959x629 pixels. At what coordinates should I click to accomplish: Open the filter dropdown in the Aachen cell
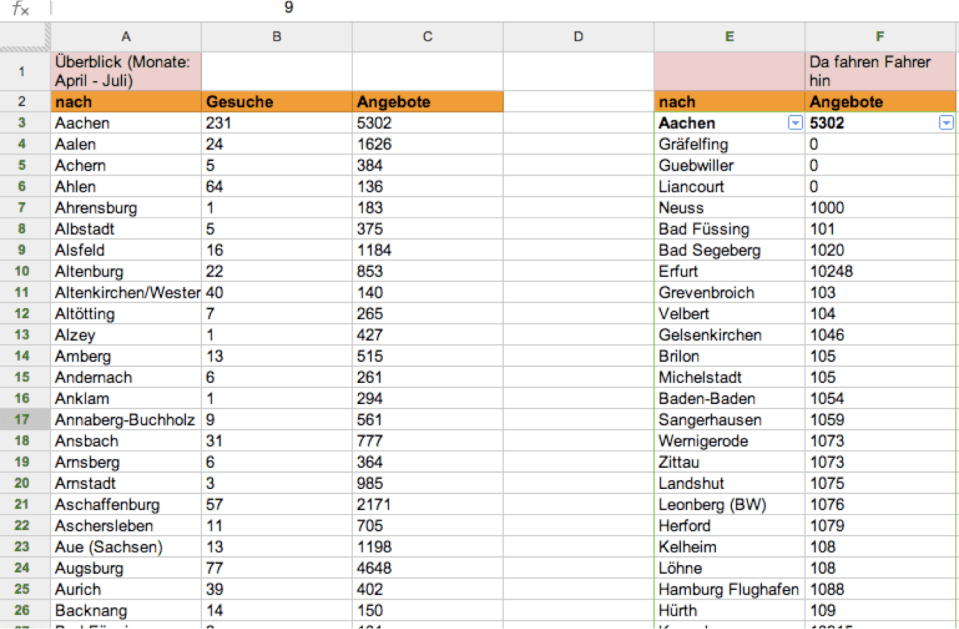795,123
